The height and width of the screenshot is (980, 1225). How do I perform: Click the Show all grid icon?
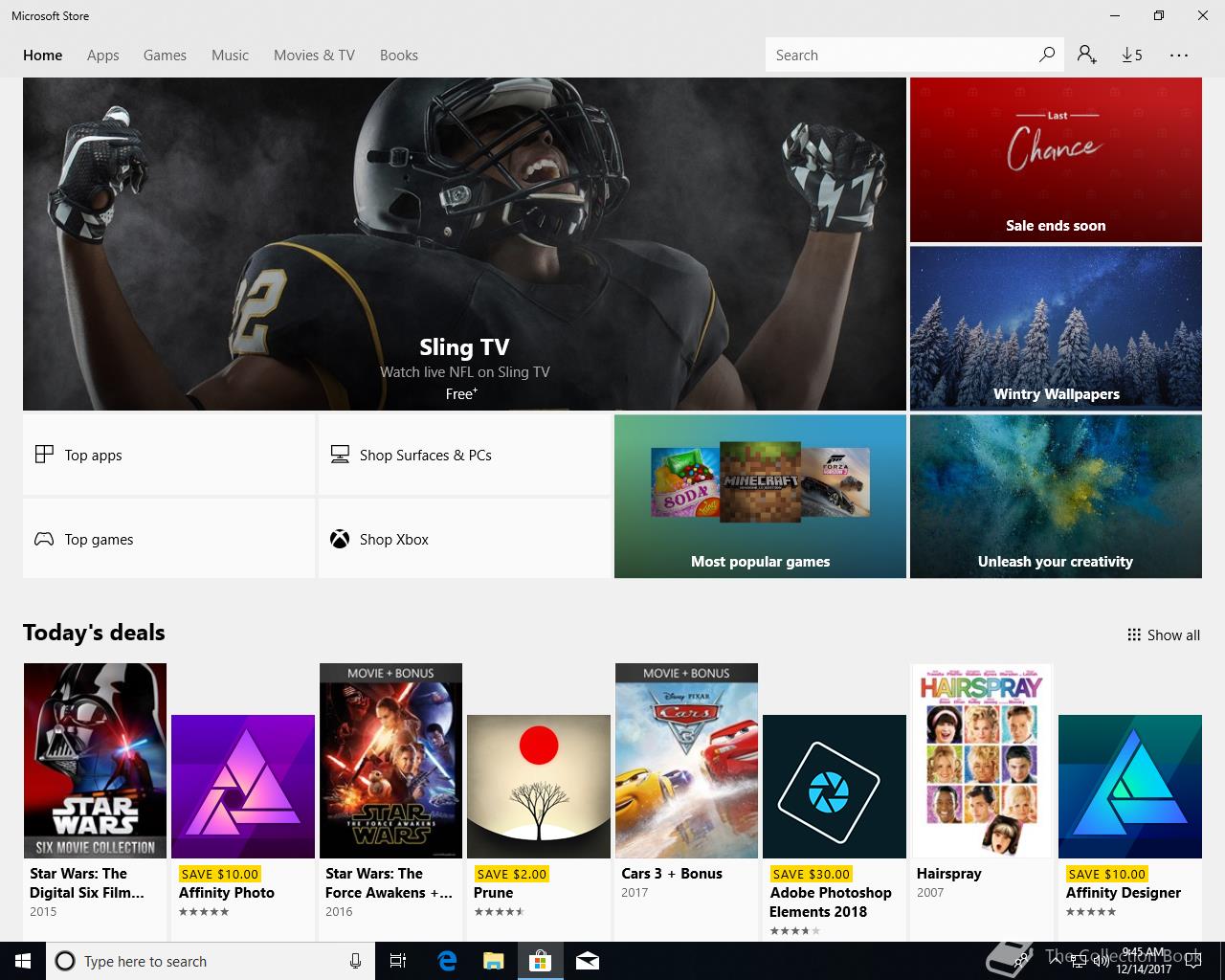tap(1134, 635)
